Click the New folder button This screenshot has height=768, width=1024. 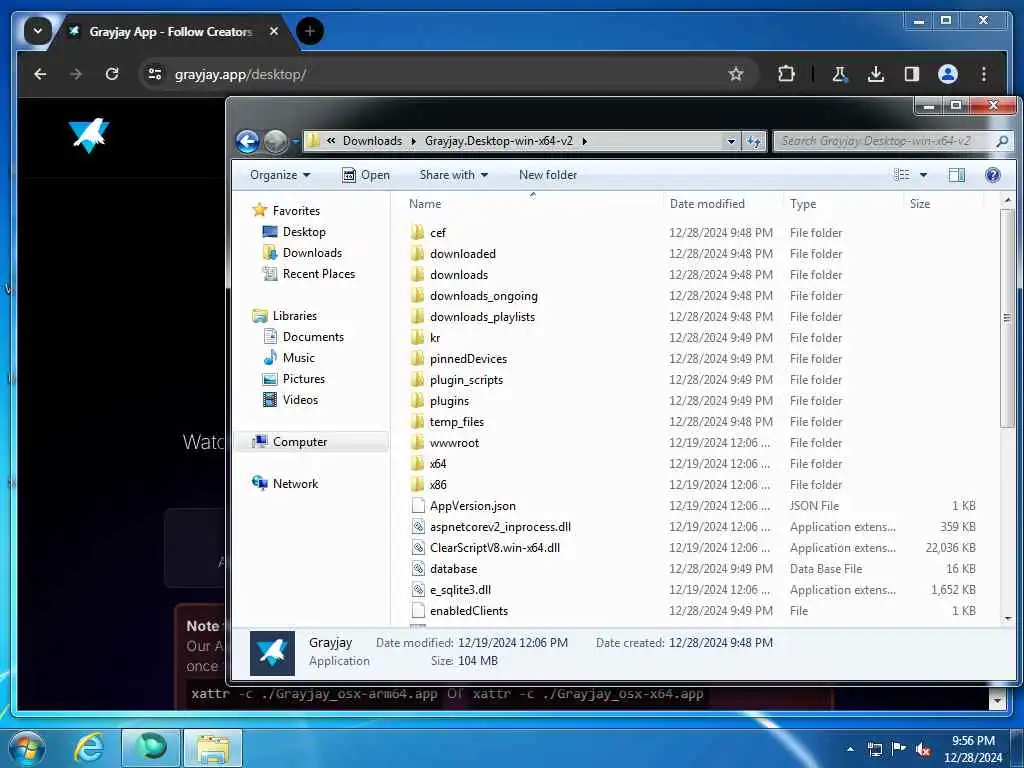(548, 175)
